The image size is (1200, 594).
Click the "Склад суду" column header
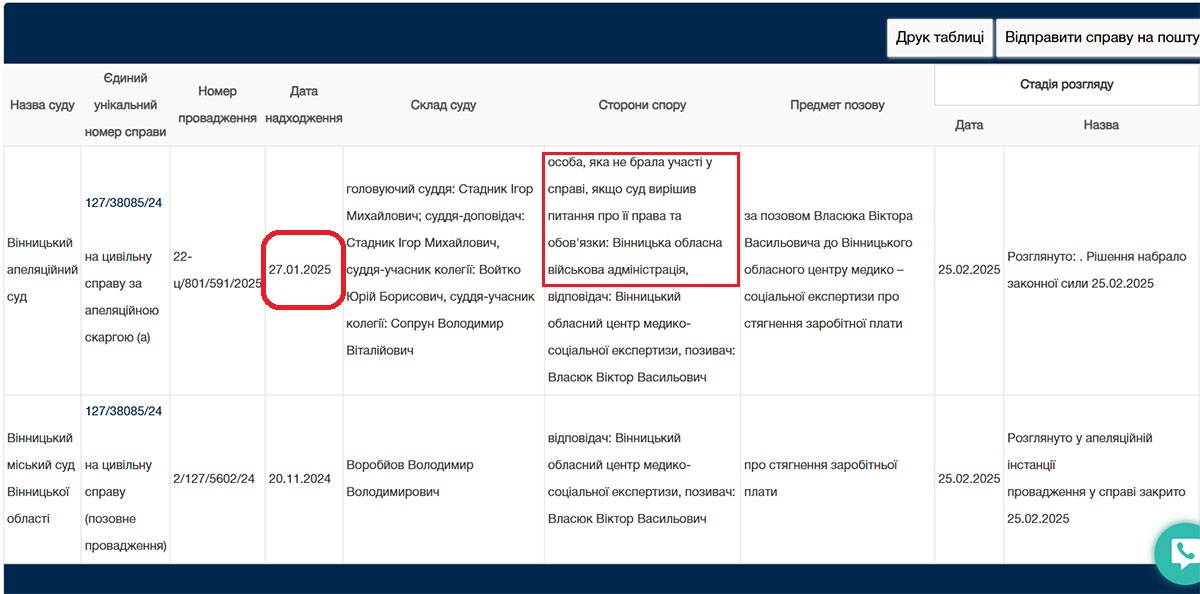click(x=442, y=103)
